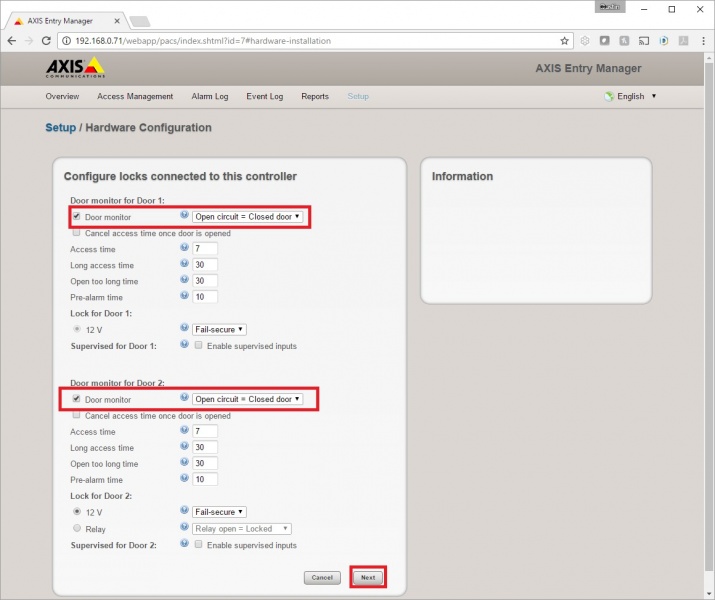
Task: Select Relay radio for Door 2 lock
Action: (x=77, y=528)
